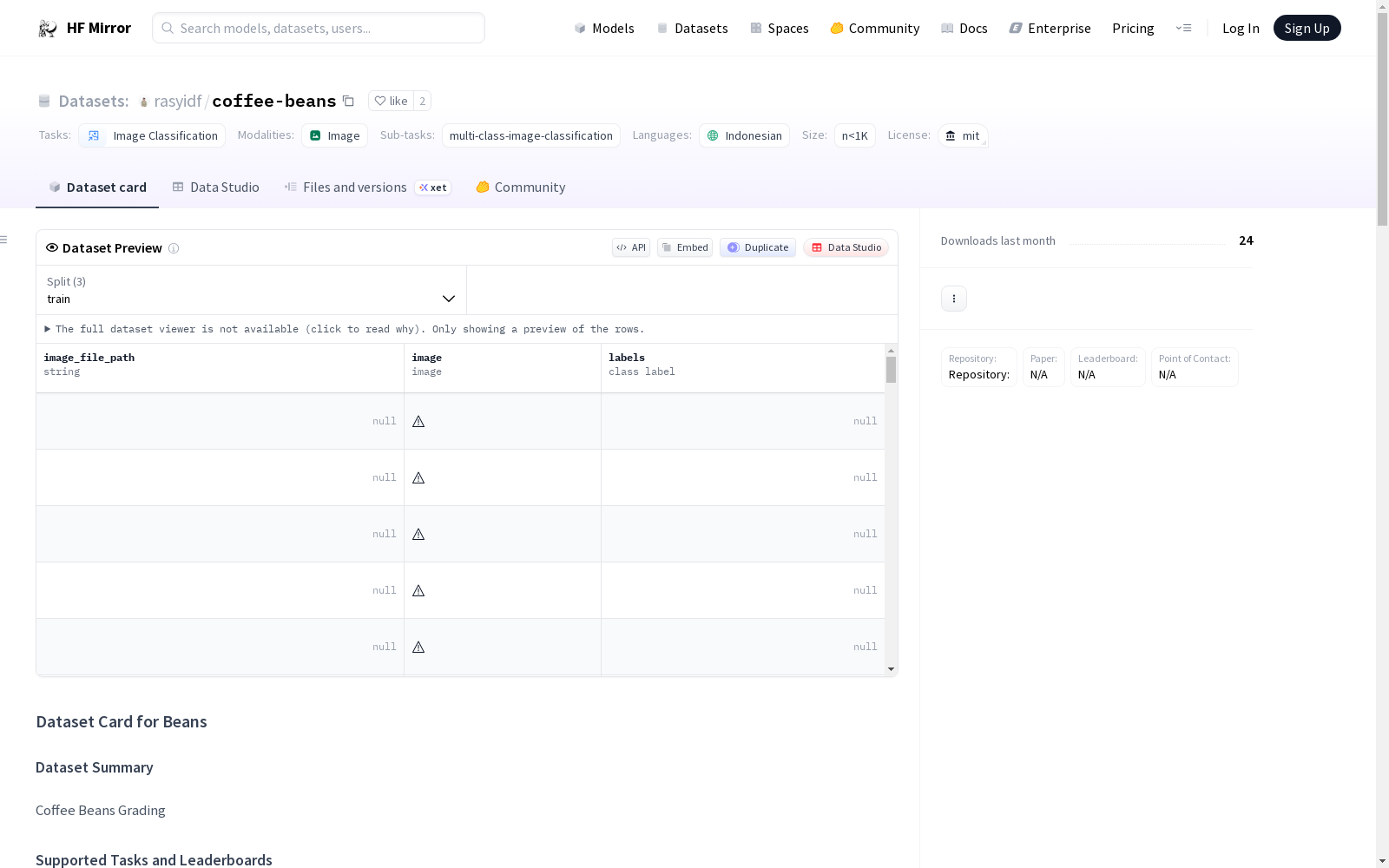Select the Dataset card tab
This screenshot has width=1389, height=868.
coord(97,187)
